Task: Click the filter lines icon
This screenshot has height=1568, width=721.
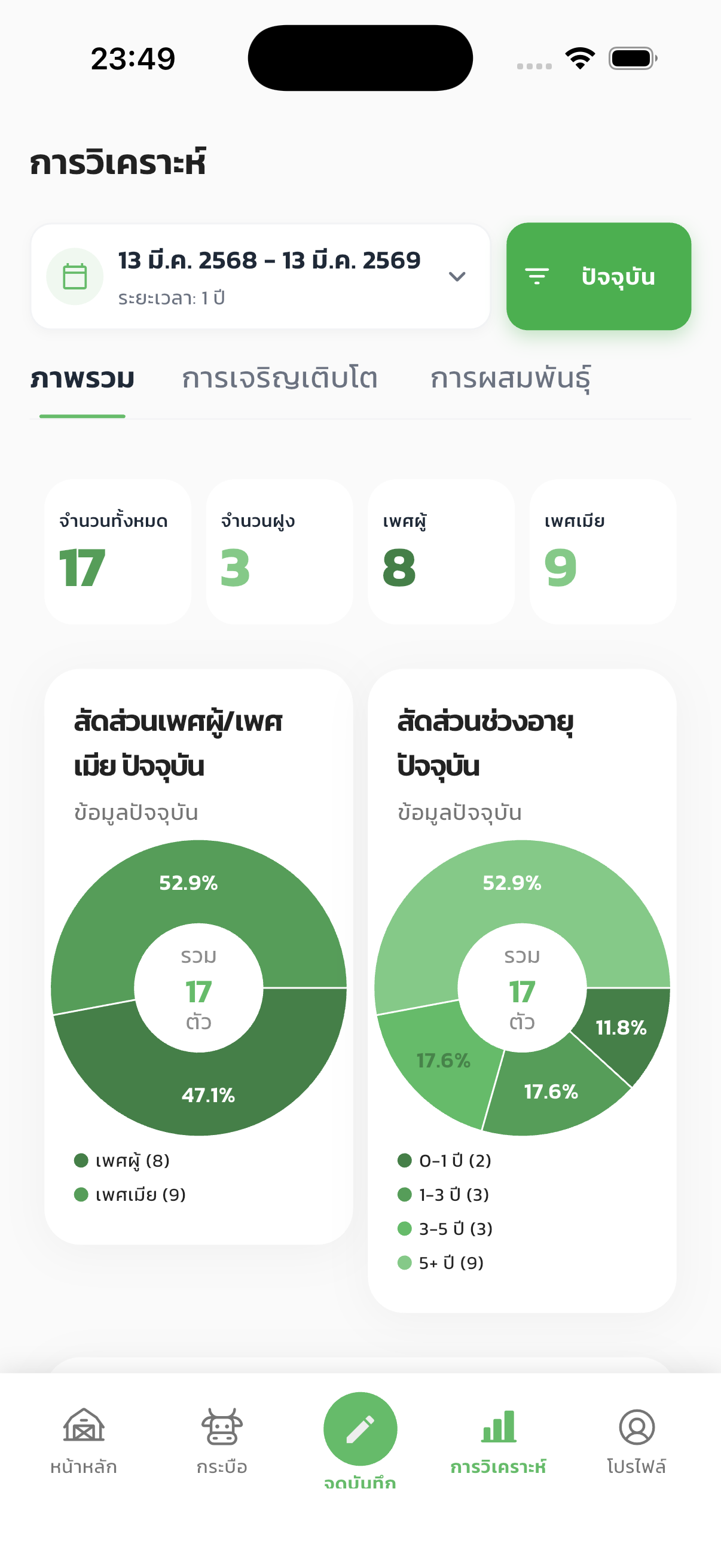Action: [x=537, y=276]
